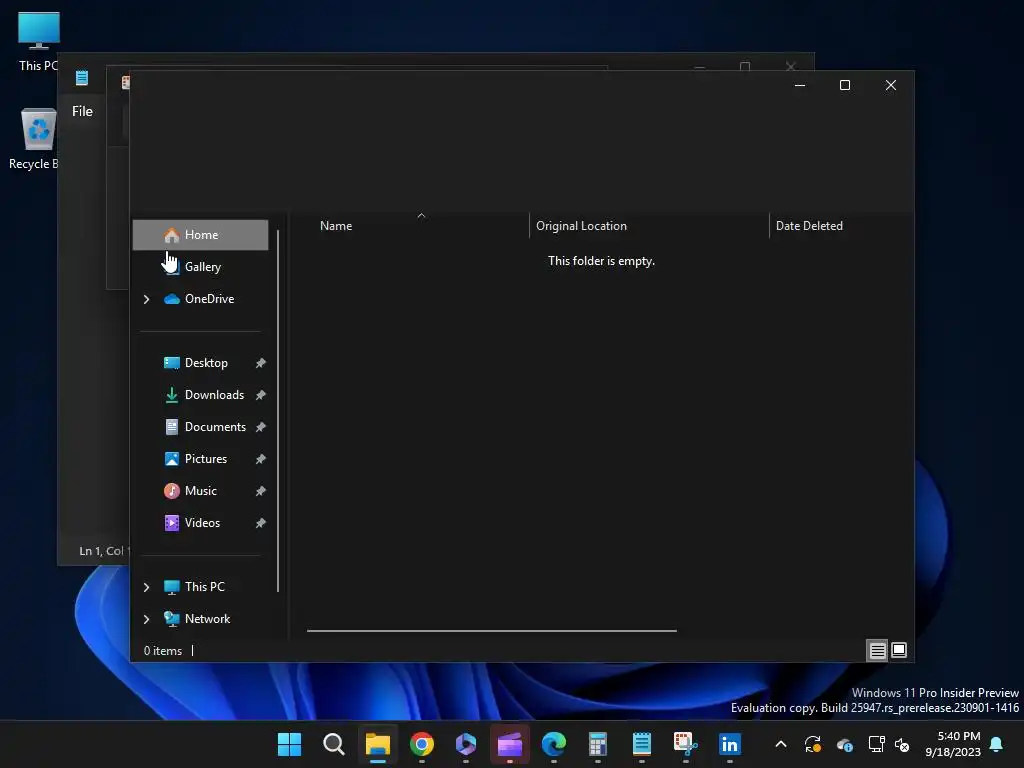This screenshot has height=768, width=1024.
Task: Click the muted volume tray icon
Action: 902,744
